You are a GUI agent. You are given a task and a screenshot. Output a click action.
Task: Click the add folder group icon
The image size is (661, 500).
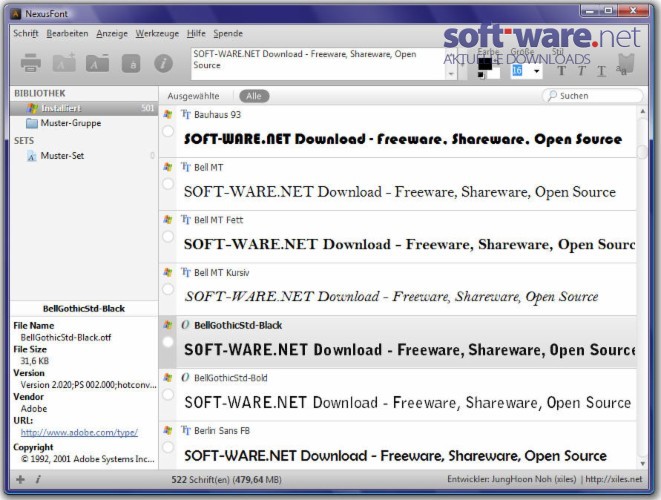pyautogui.click(x=64, y=62)
